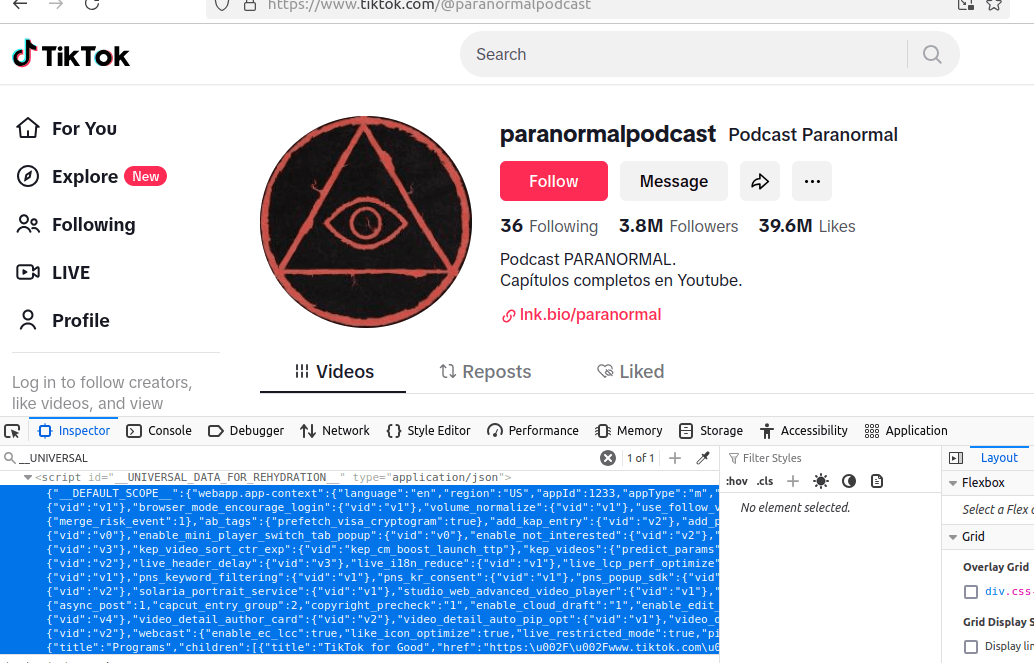Collapse the Flexbox section
This screenshot has height=663, width=1034.
pos(953,483)
